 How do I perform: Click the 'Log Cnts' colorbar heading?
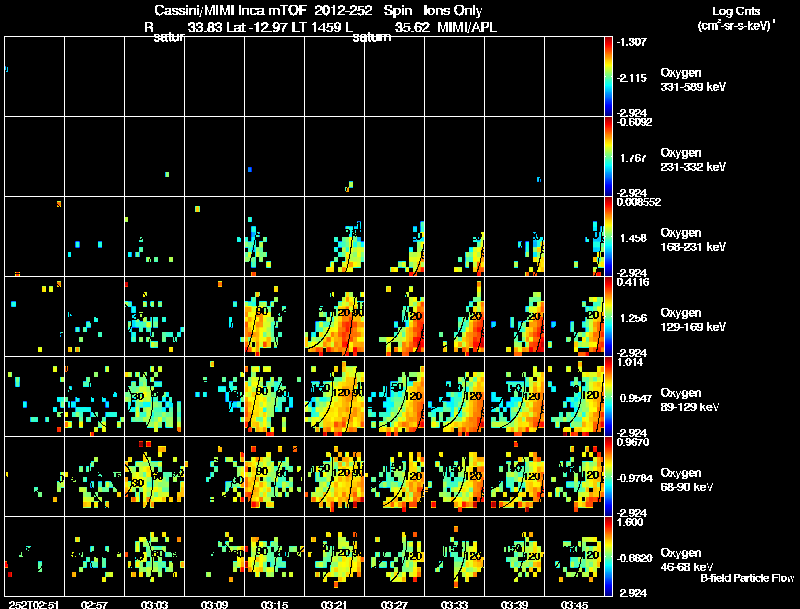(x=735, y=11)
